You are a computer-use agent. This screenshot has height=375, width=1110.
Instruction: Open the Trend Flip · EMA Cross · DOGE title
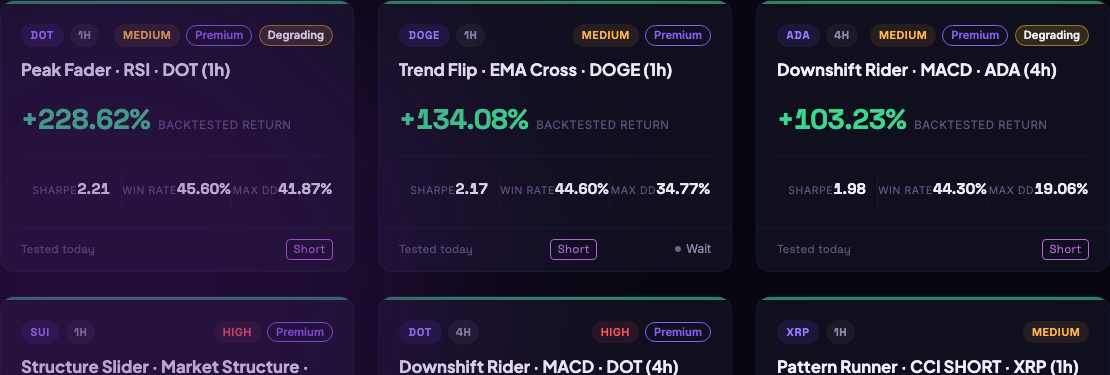(x=535, y=70)
